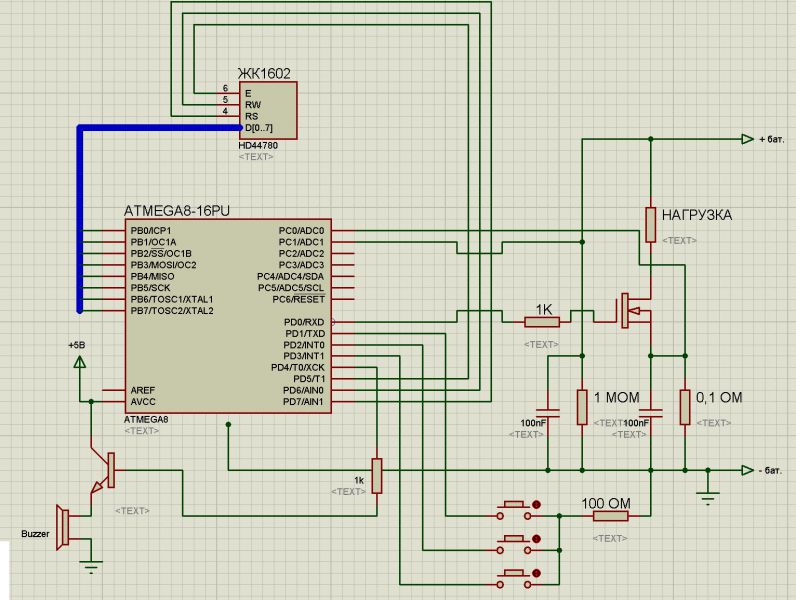Select the Buzzer speaker symbol
Image resolution: width=796 pixels, height=600 pixels.
[x=62, y=527]
